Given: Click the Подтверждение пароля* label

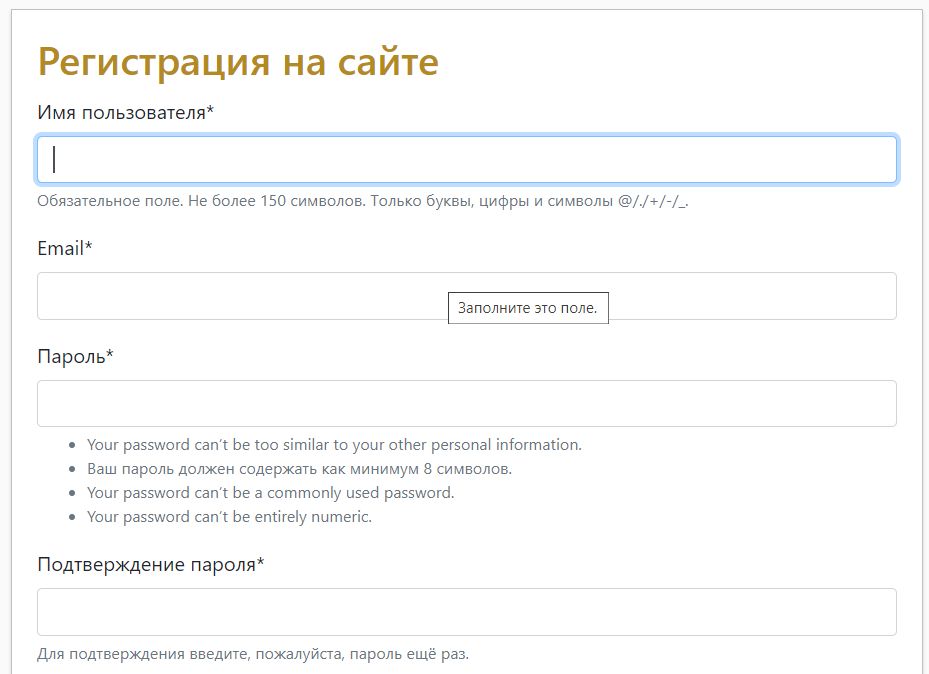Looking at the screenshot, I should tap(150, 564).
